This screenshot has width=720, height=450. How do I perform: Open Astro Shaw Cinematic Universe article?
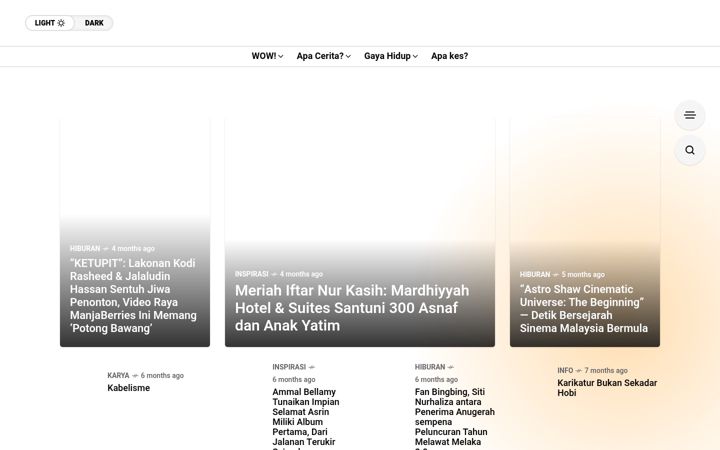click(x=584, y=309)
